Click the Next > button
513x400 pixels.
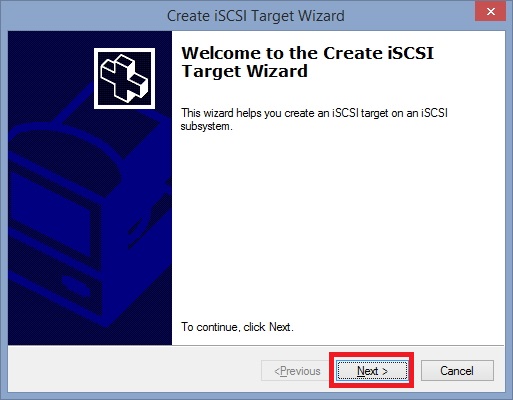tap(372, 370)
